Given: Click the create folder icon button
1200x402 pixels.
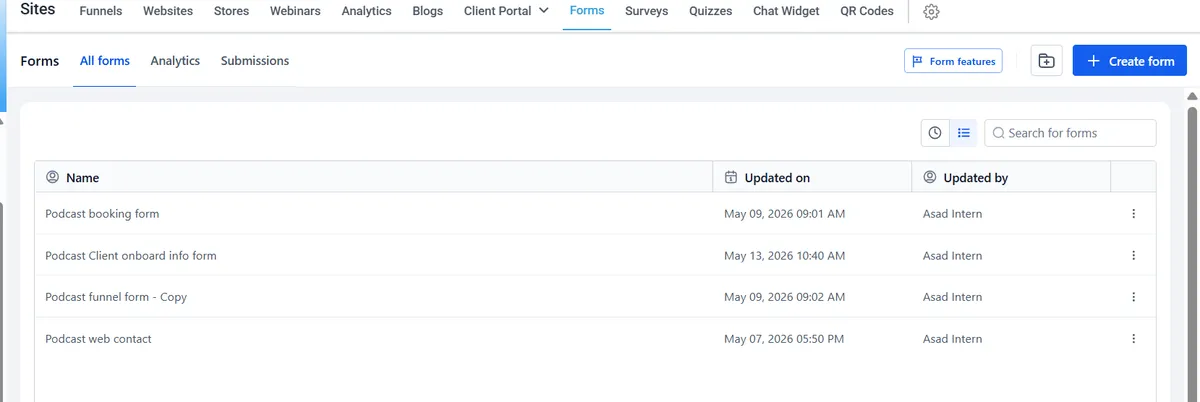Looking at the screenshot, I should 1046,61.
